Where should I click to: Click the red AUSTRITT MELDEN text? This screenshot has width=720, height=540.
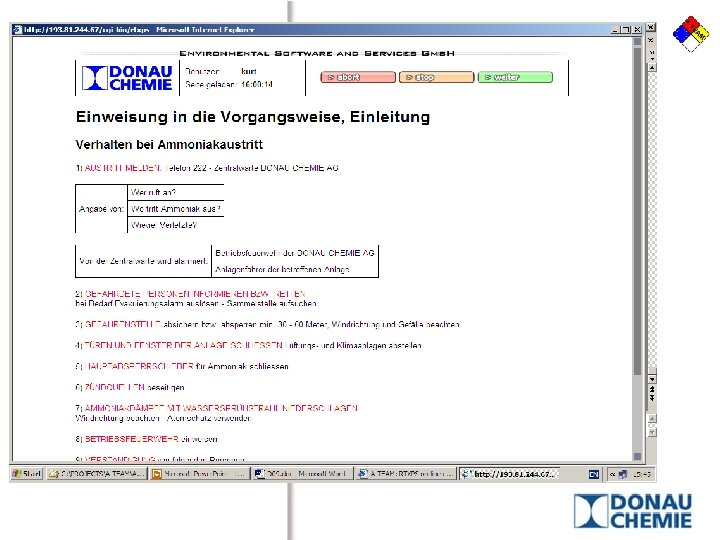(123, 168)
